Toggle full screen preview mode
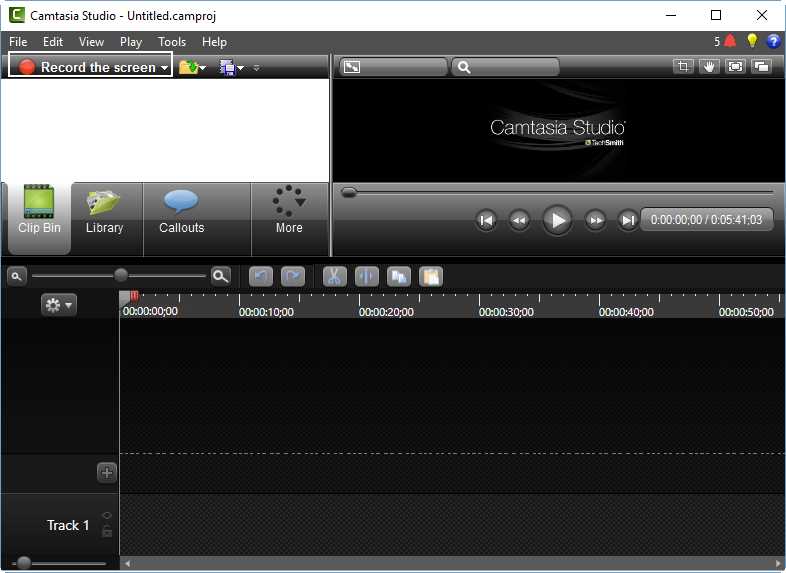Image resolution: width=786 pixels, height=573 pixels. [x=735, y=66]
